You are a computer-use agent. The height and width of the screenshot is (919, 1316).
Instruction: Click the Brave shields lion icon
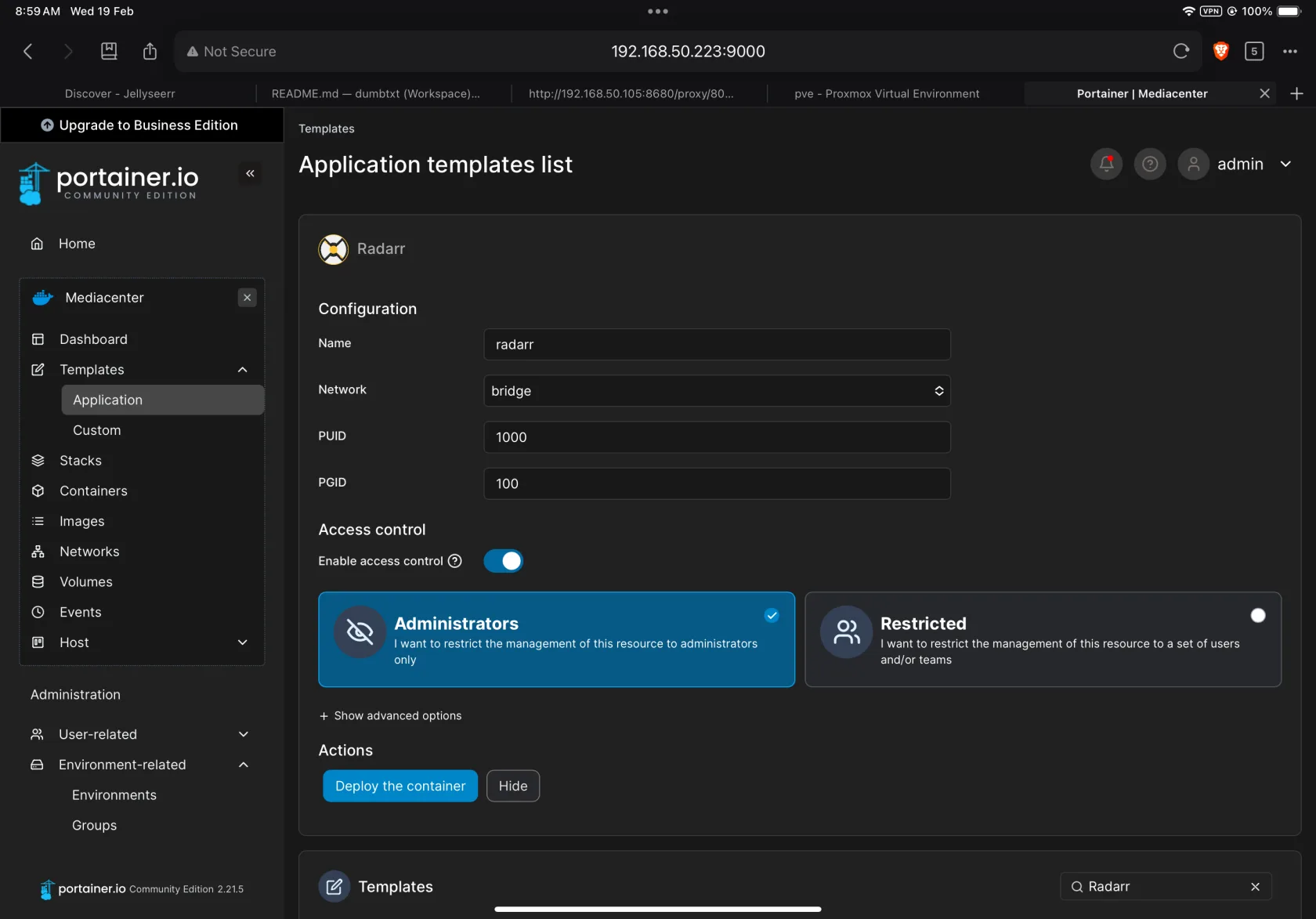tap(1220, 52)
